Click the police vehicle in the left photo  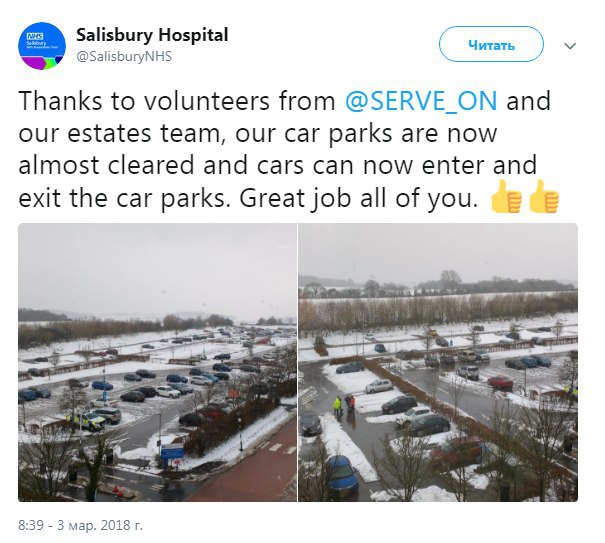click(88, 421)
